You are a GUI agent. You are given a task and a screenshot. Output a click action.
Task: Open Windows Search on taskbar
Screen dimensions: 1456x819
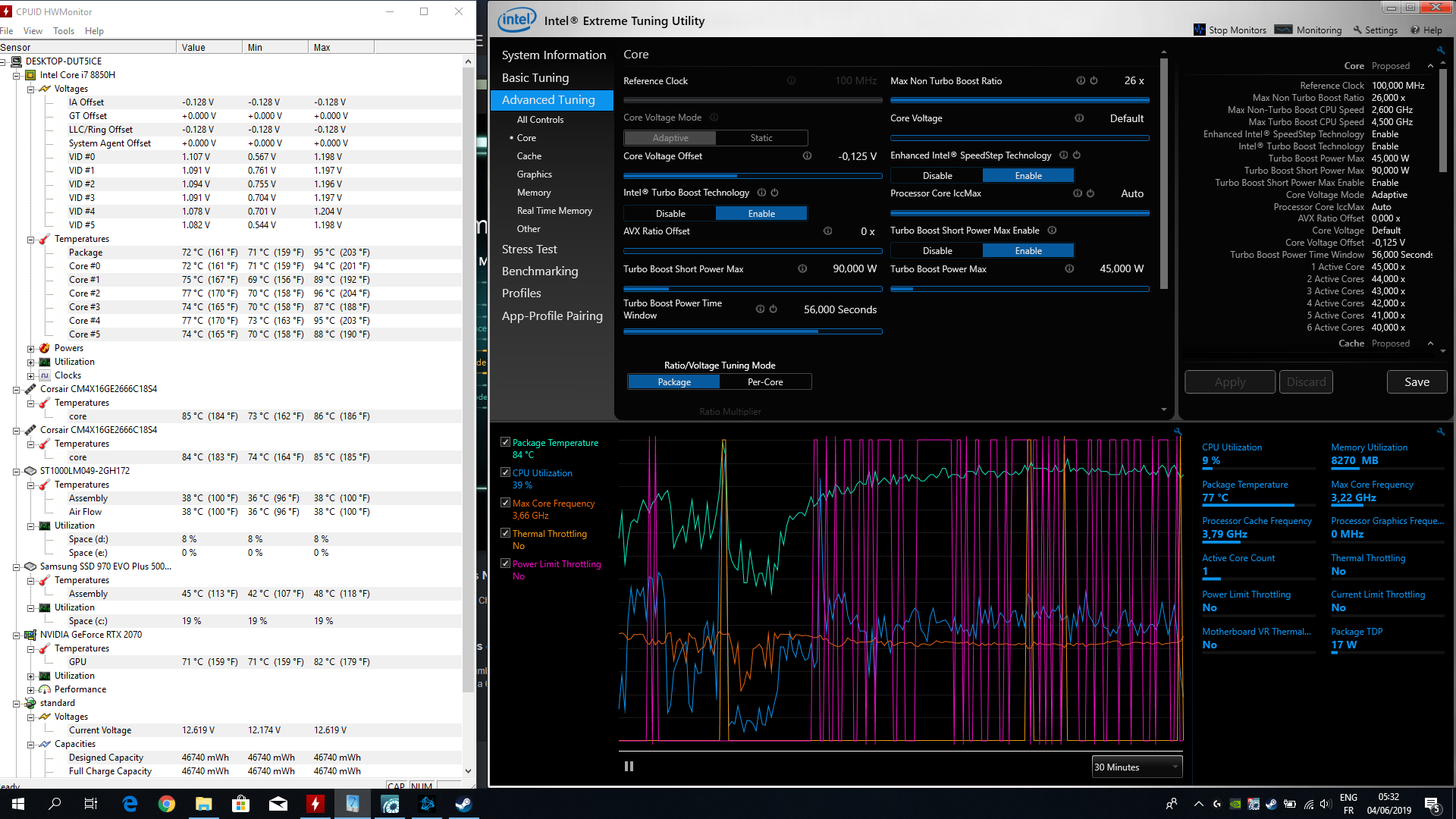click(55, 804)
